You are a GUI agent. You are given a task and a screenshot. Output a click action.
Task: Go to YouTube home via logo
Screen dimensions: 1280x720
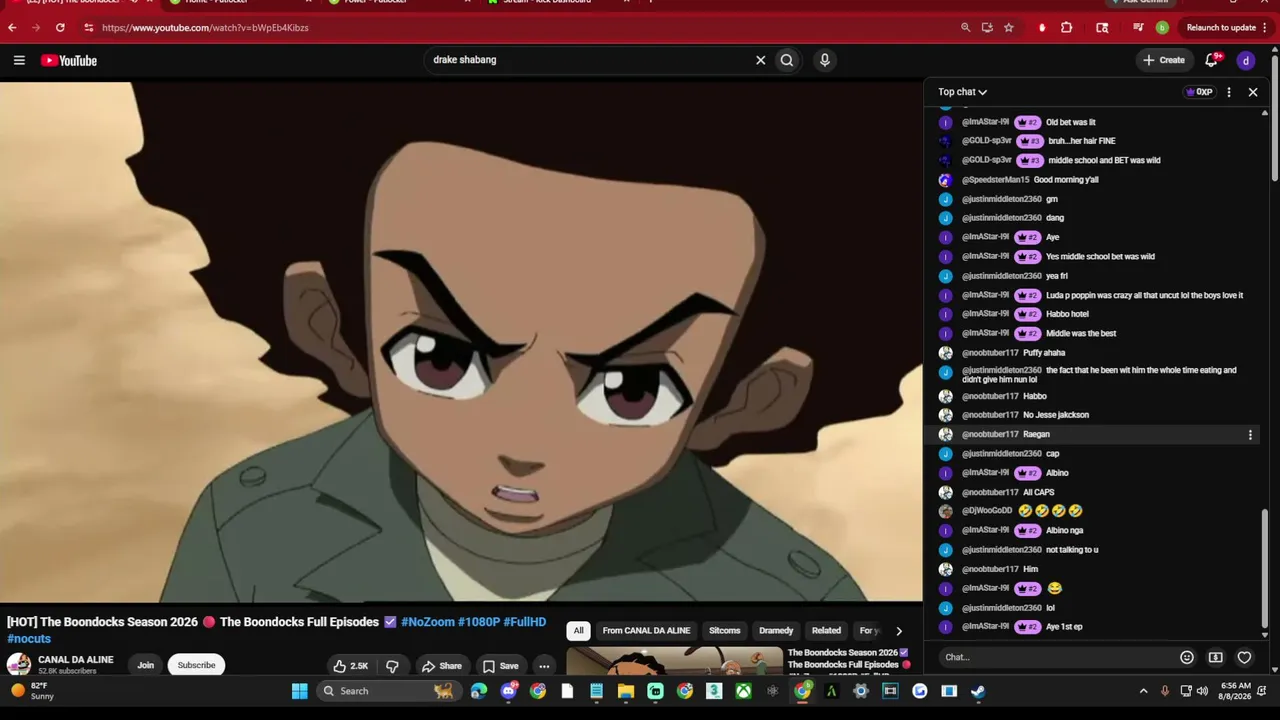click(x=69, y=61)
